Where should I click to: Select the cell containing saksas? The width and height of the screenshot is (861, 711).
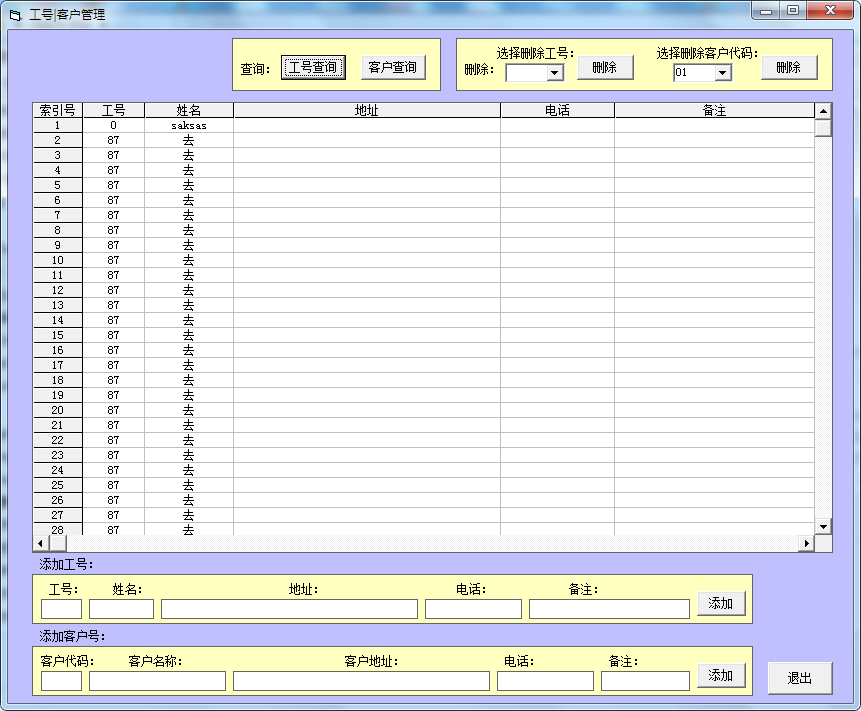point(189,126)
